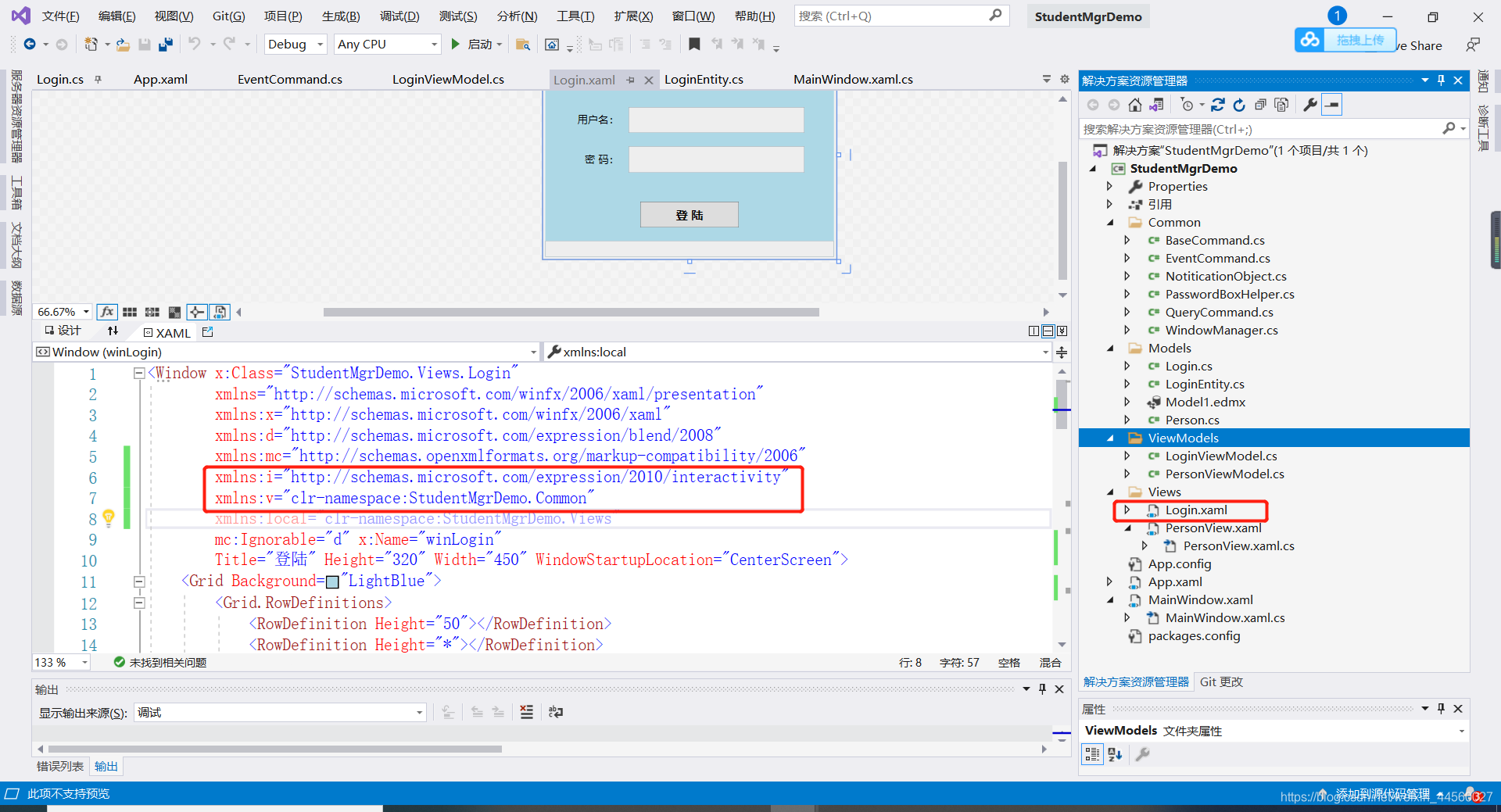Click the clear all output icon

tap(527, 712)
